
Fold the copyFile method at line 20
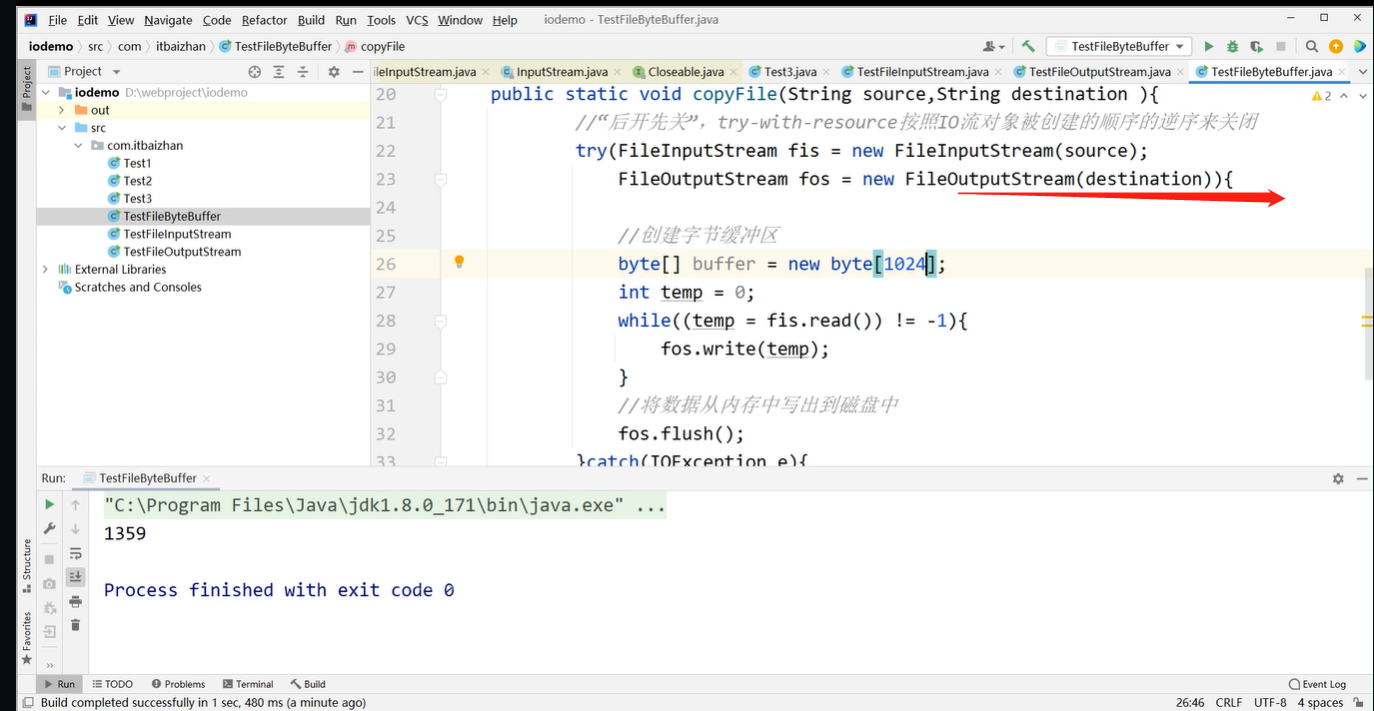(440, 94)
